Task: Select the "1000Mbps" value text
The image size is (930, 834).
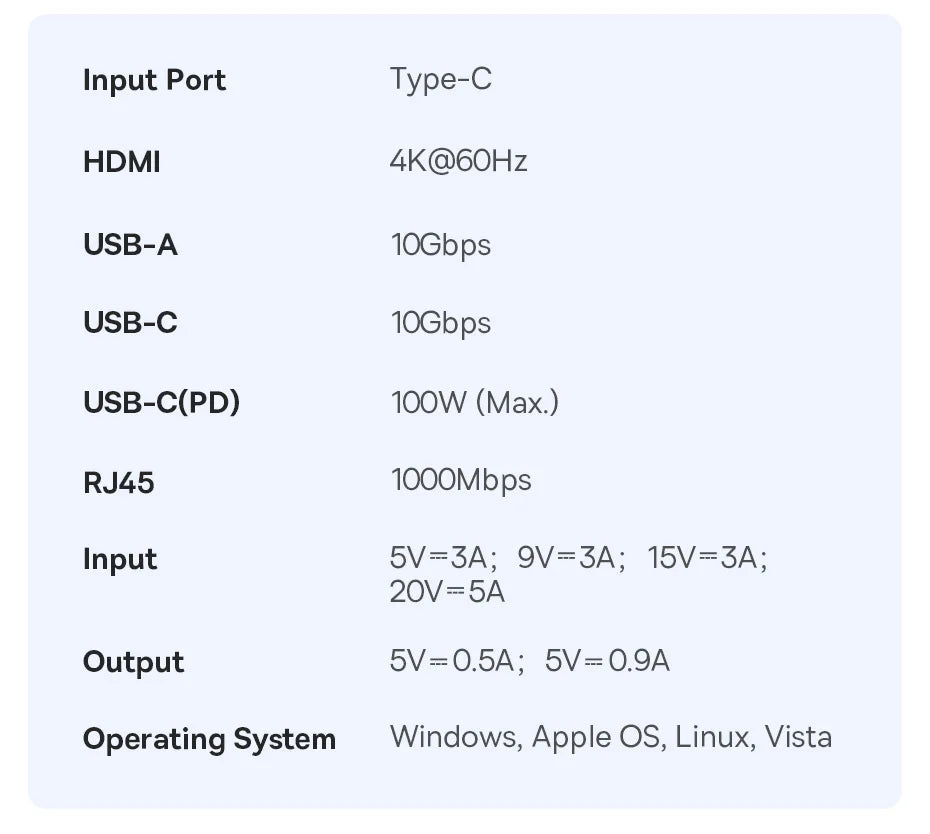Action: pyautogui.click(x=460, y=481)
